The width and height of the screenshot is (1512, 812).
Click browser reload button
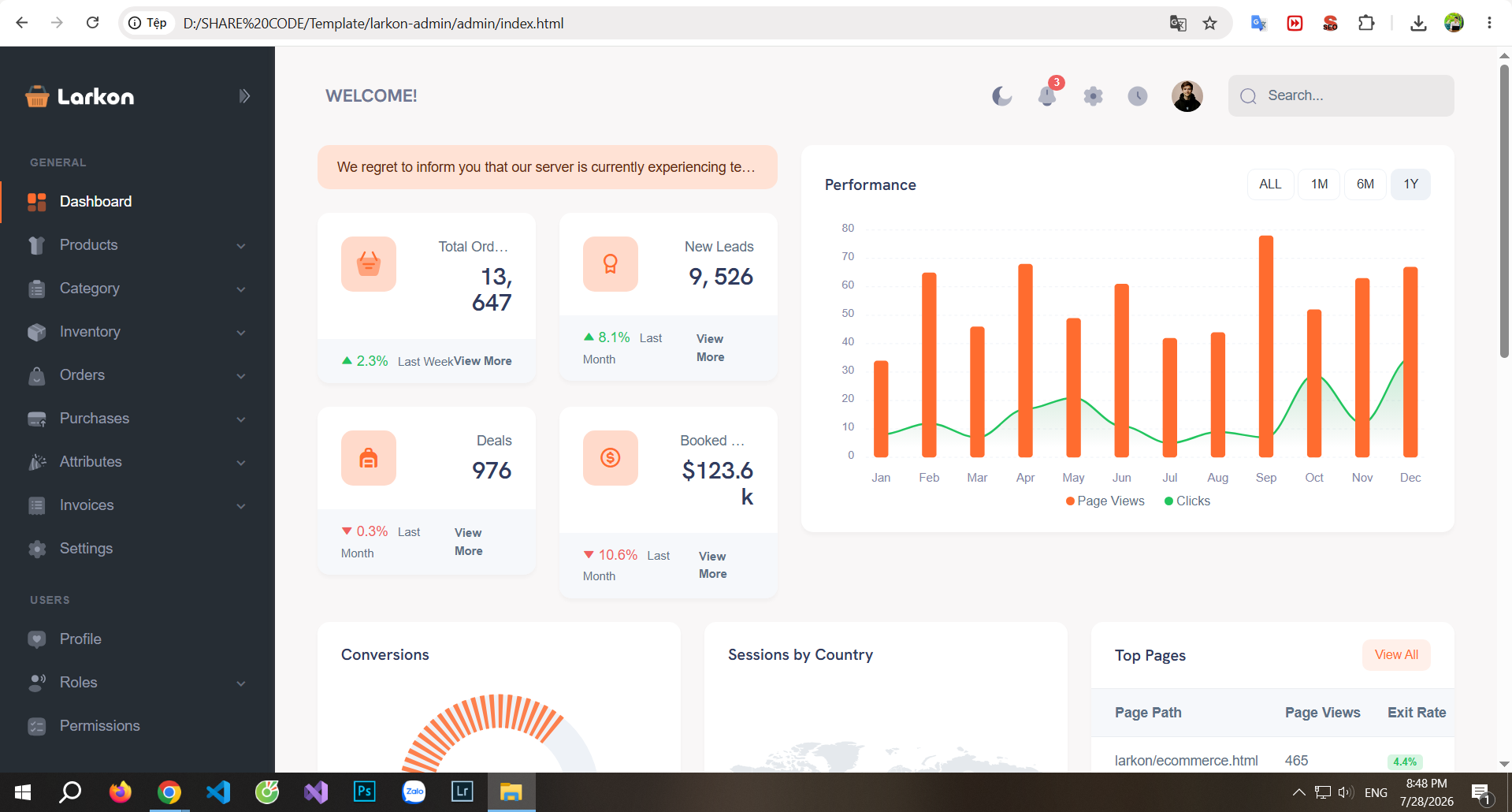(92, 23)
